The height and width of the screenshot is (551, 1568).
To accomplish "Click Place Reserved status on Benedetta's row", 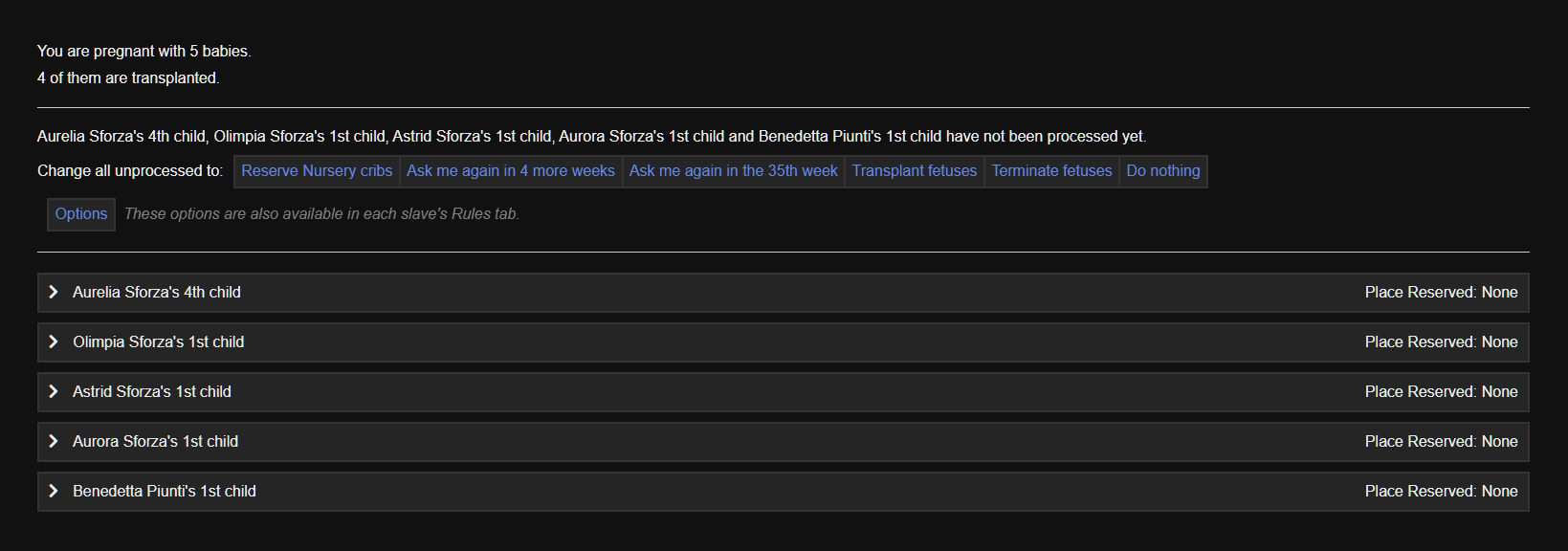I will click(1441, 492).
